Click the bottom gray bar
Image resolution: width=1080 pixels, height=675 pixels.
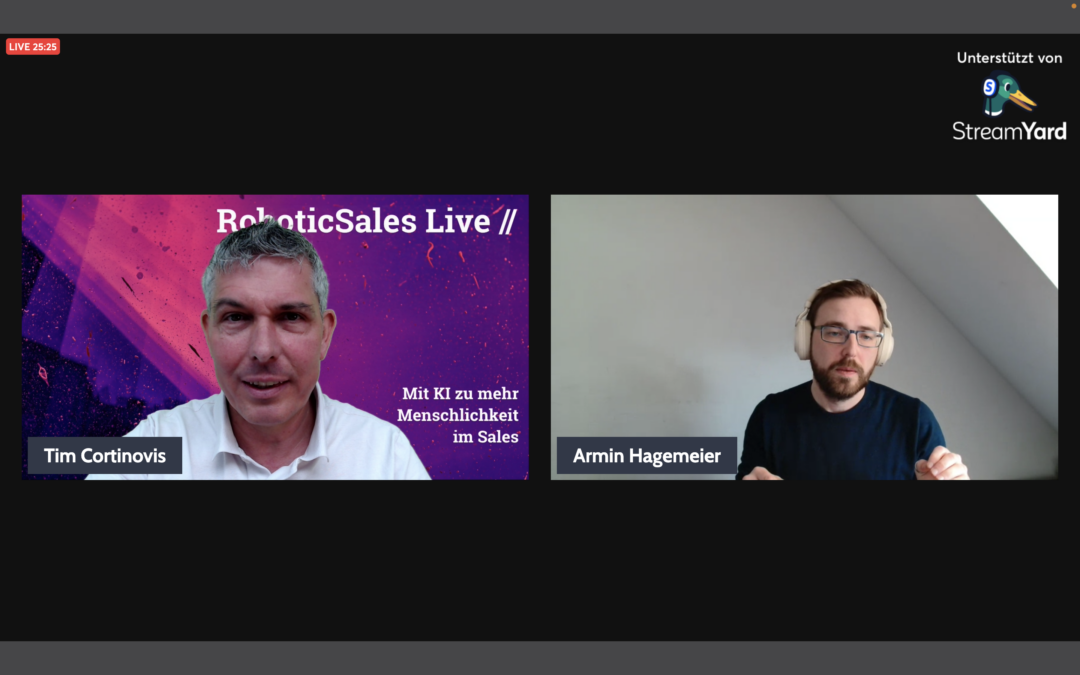click(540, 658)
